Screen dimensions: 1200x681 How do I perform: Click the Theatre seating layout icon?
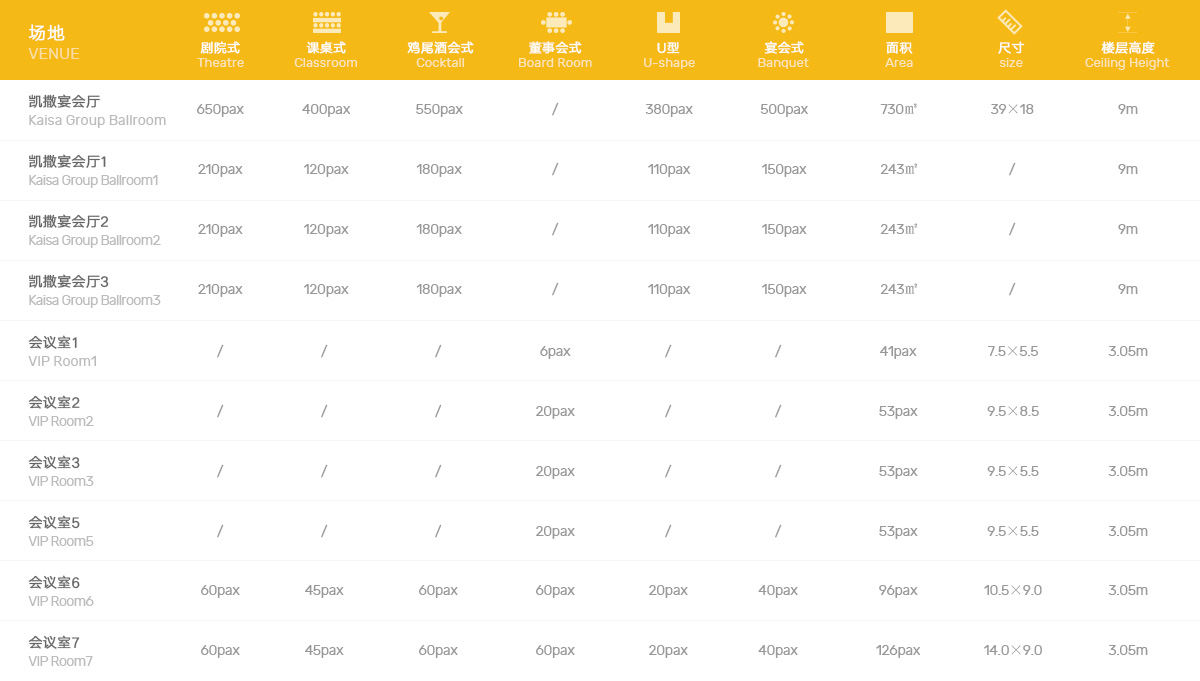[221, 23]
